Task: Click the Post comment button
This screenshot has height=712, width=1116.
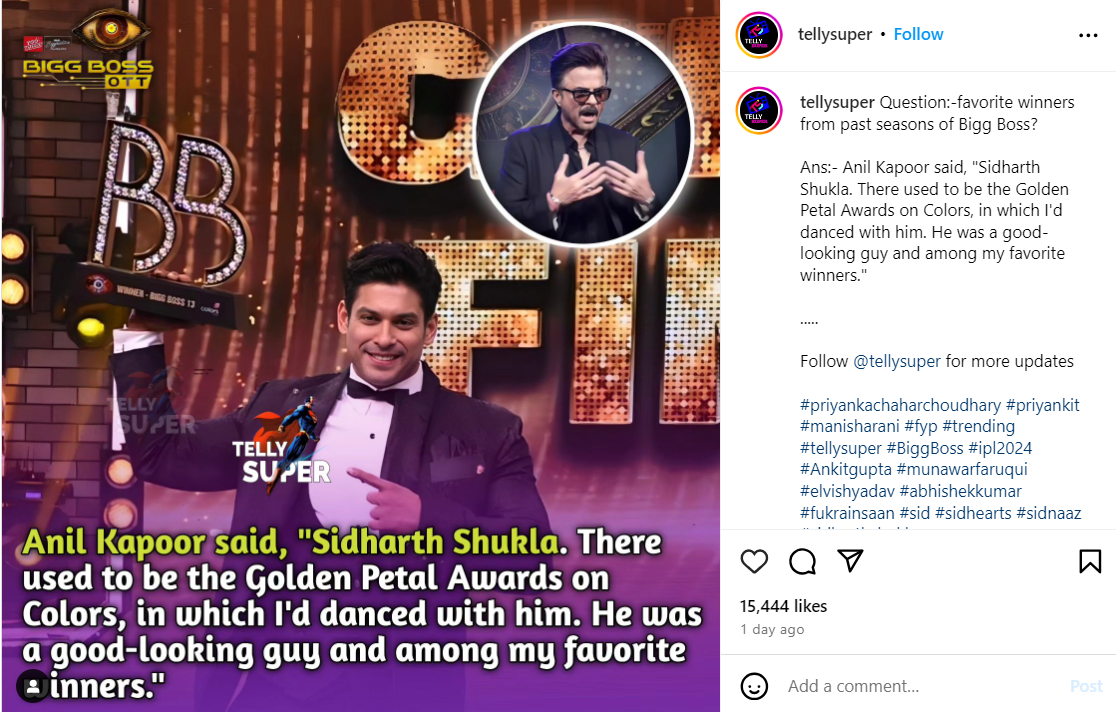Action: click(1086, 686)
